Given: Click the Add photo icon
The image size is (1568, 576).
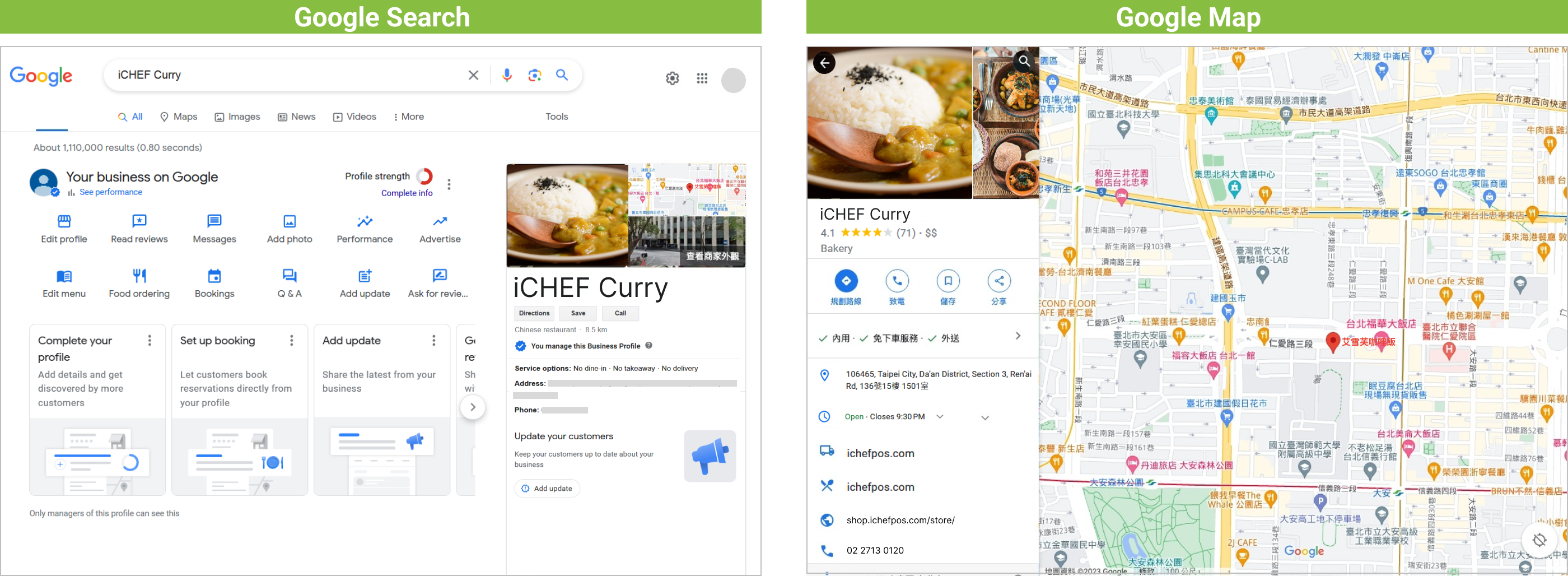Looking at the screenshot, I should point(289,221).
